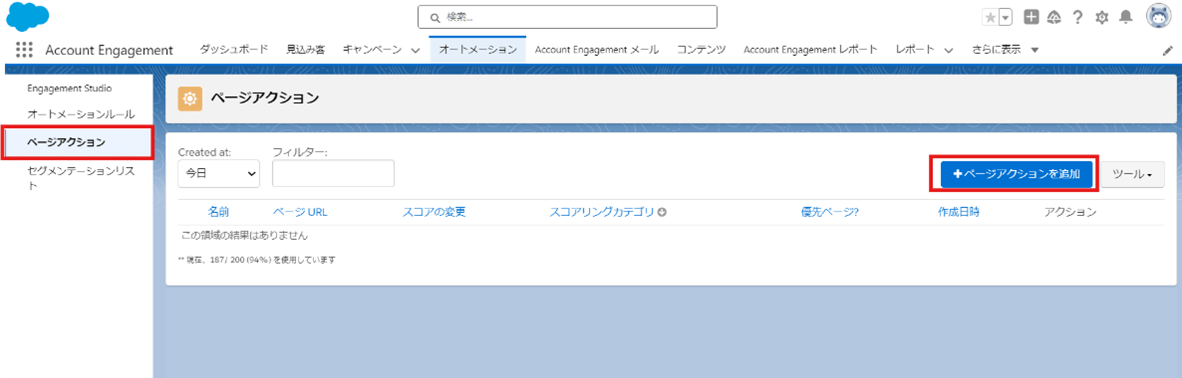Click the この領域の結果はありません message
The height and width of the screenshot is (378, 1182).
(245, 235)
